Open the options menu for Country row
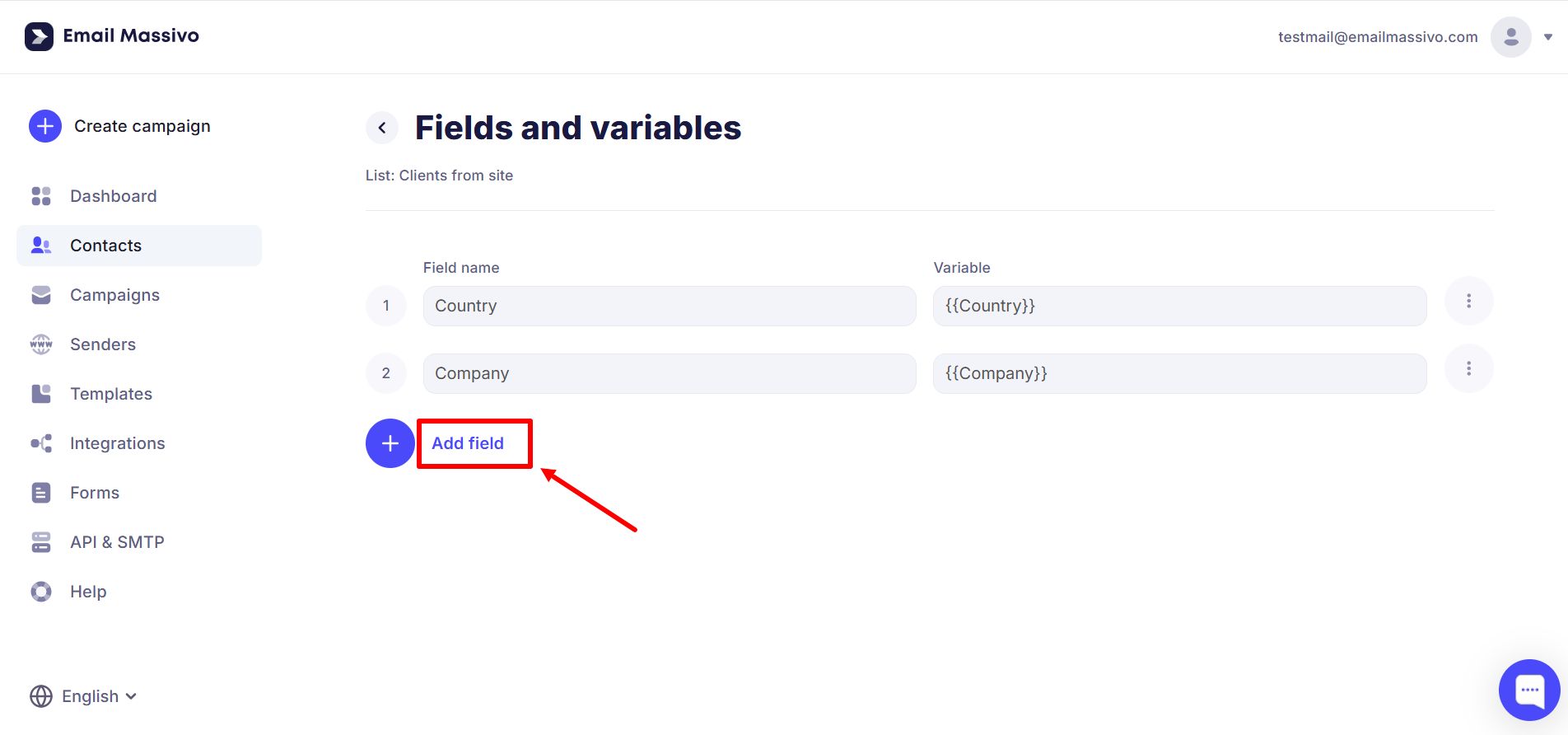1568x735 pixels. coord(1468,301)
